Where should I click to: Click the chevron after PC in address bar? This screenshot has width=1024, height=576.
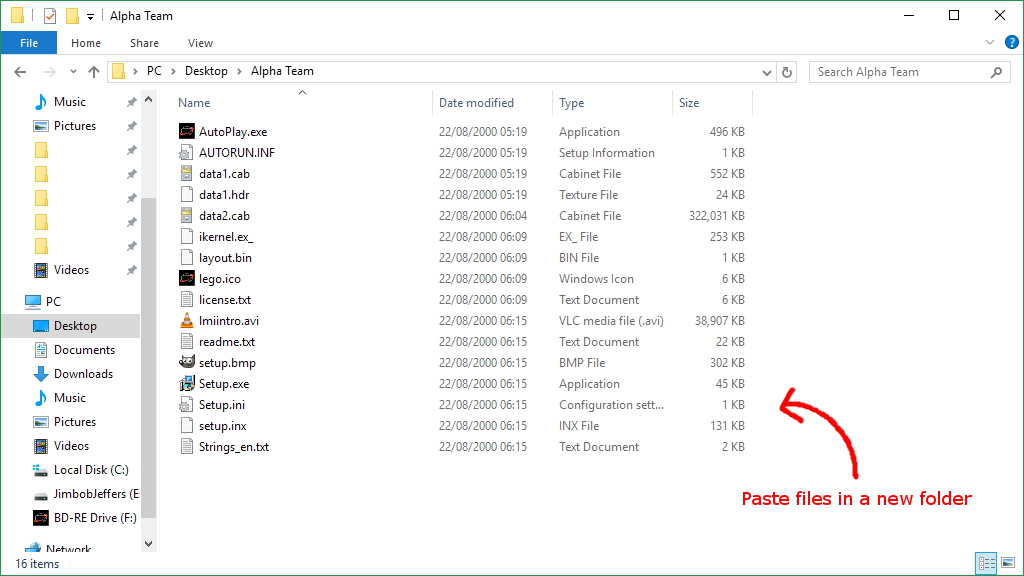(x=173, y=72)
